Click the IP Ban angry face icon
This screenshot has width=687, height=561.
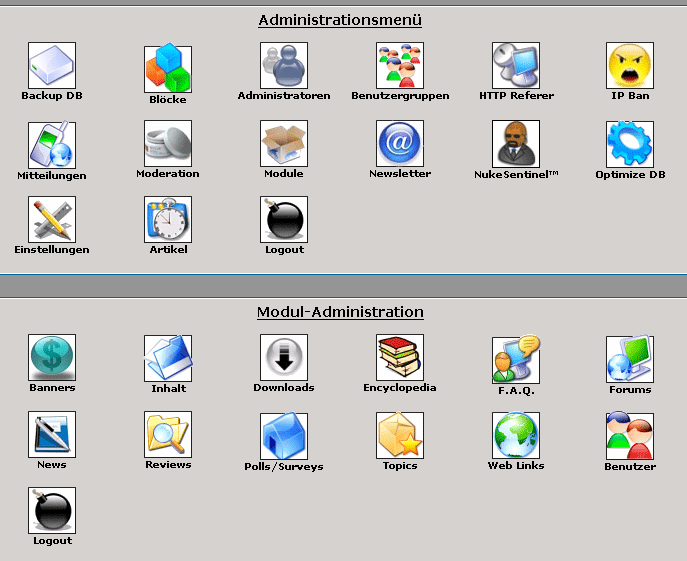click(x=630, y=65)
